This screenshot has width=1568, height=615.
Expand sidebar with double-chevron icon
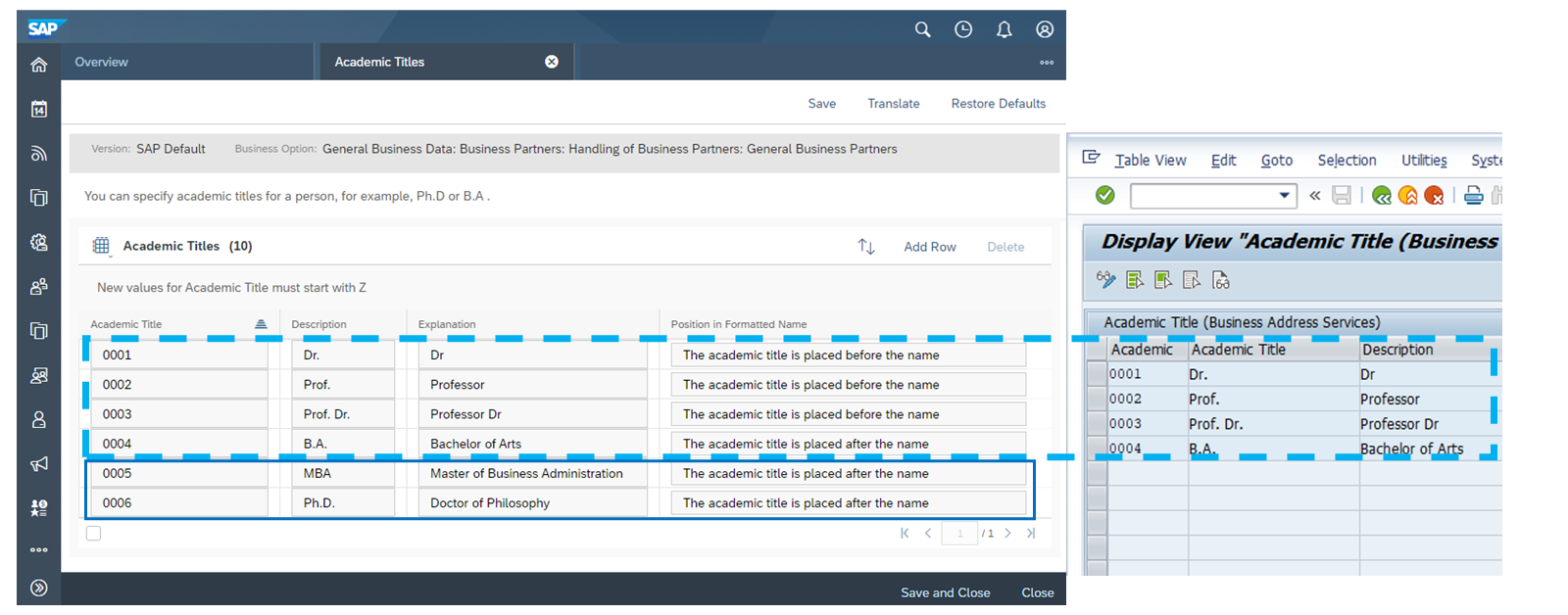[x=38, y=588]
